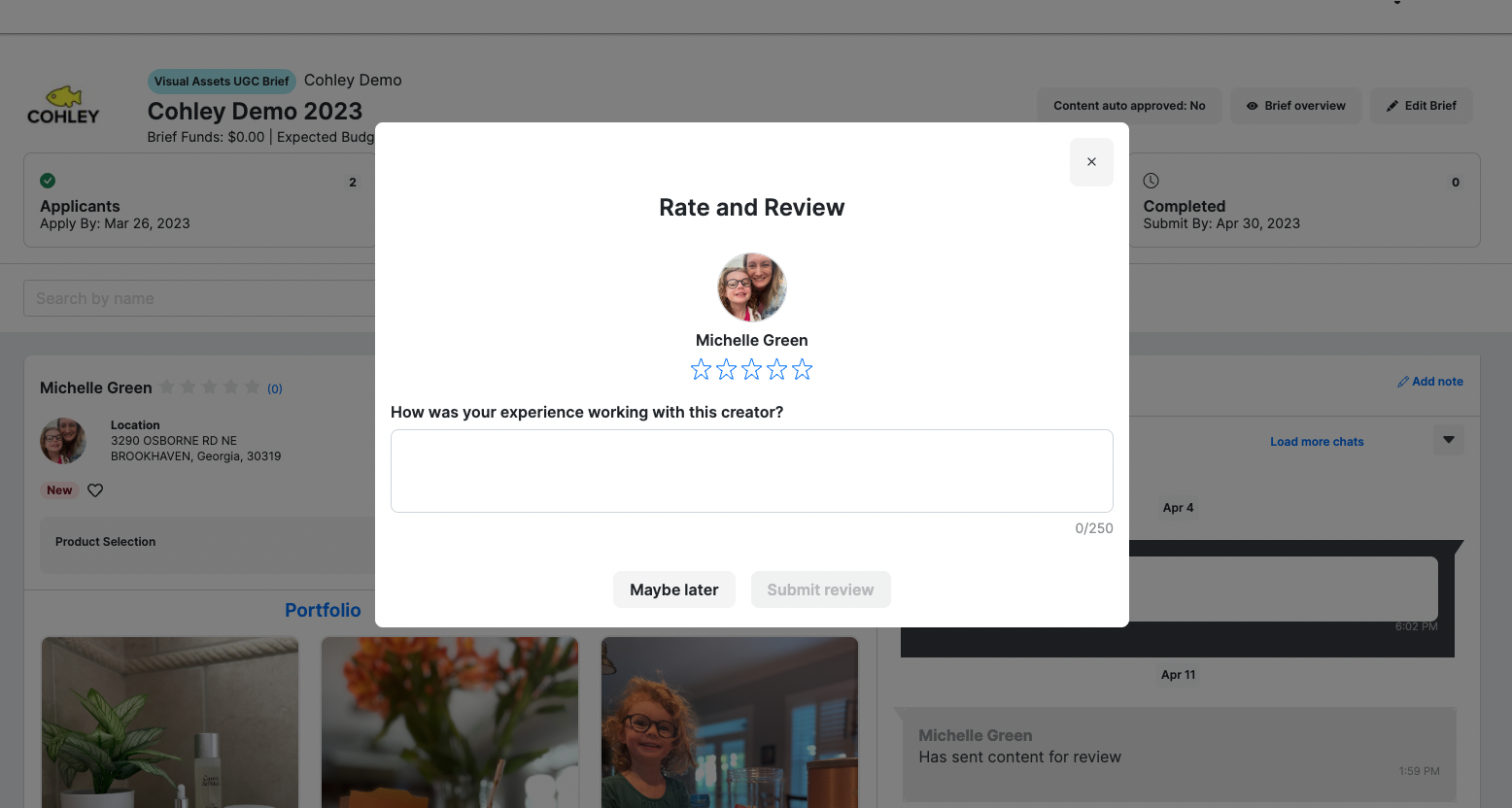Click the Michelle Green name in the profile card

click(x=96, y=388)
